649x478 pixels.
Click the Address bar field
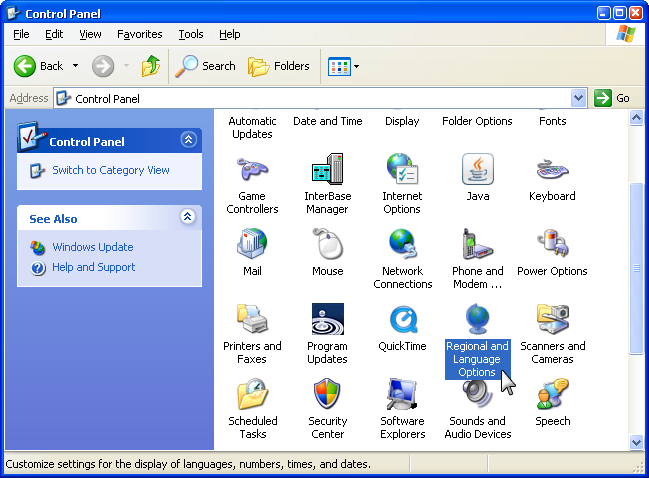[x=320, y=98]
